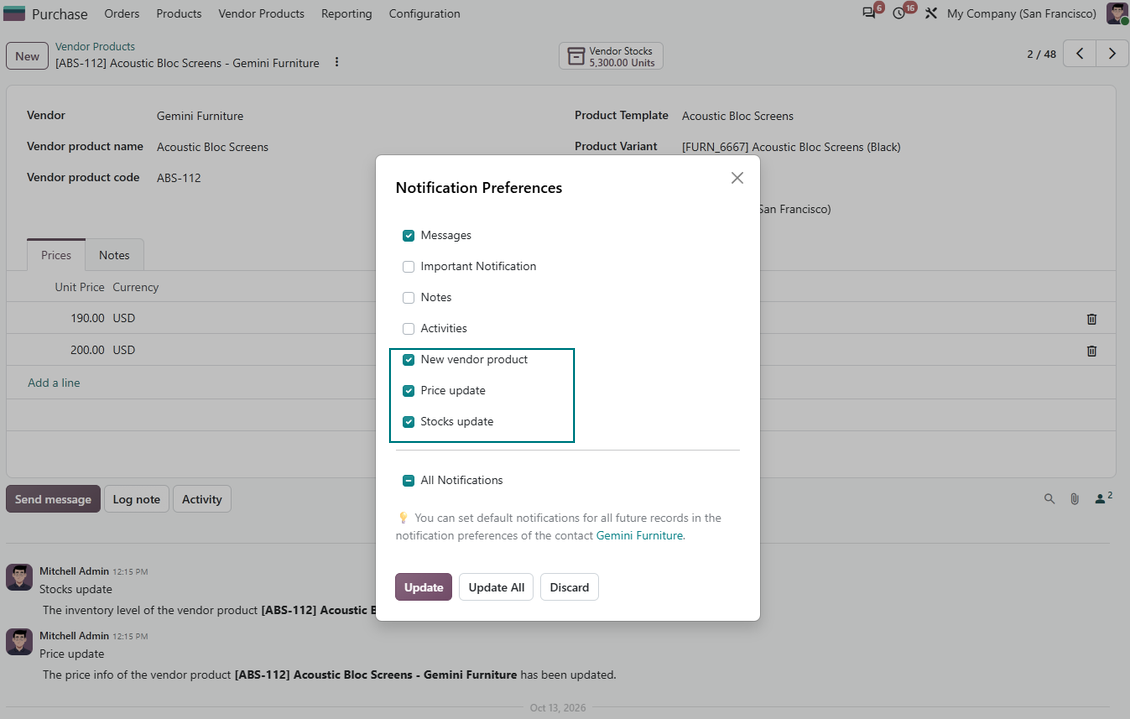Click Log note button
1130x719 pixels.
[136, 499]
